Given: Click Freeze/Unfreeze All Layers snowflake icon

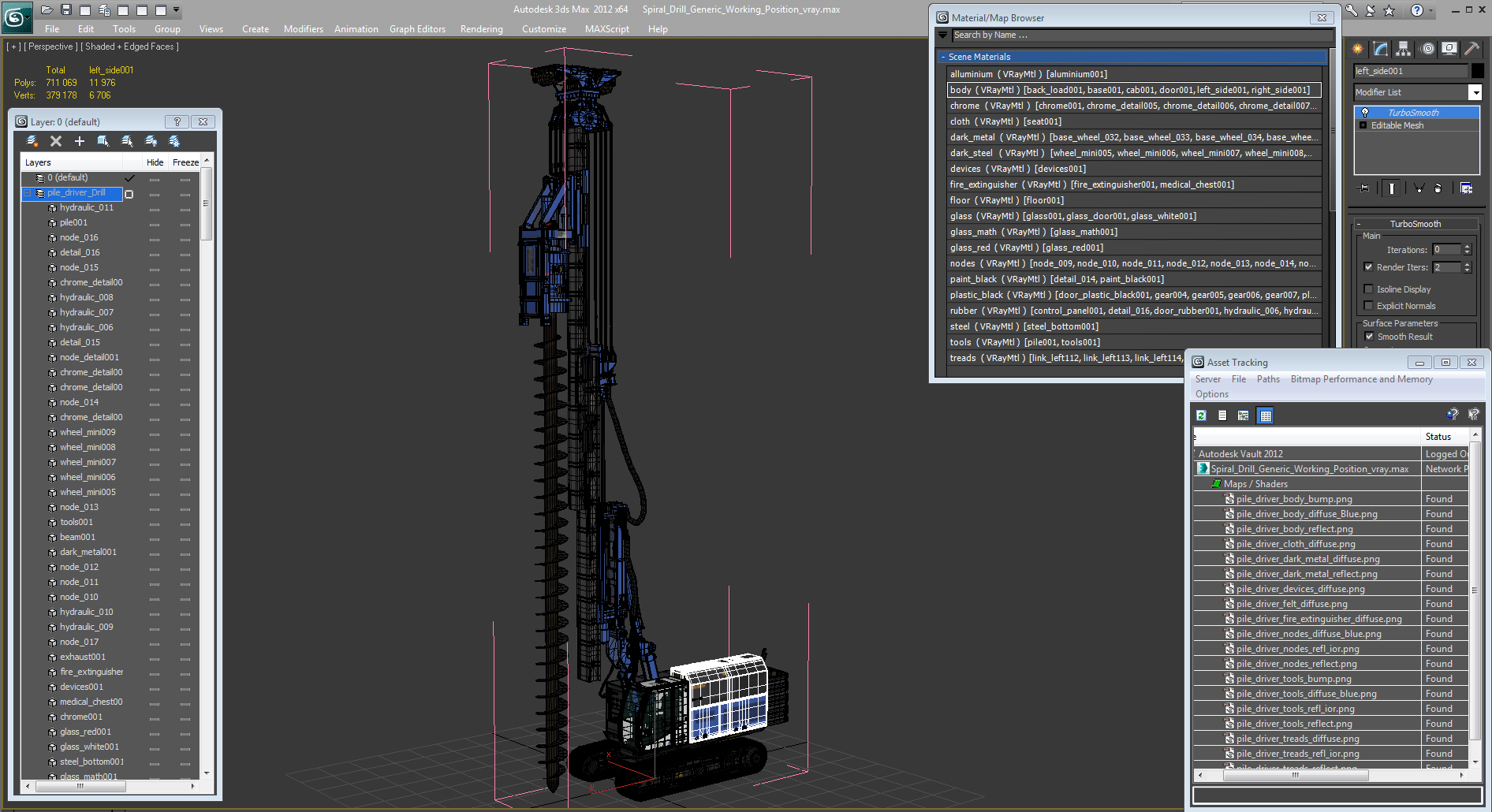Looking at the screenshot, I should [174, 141].
